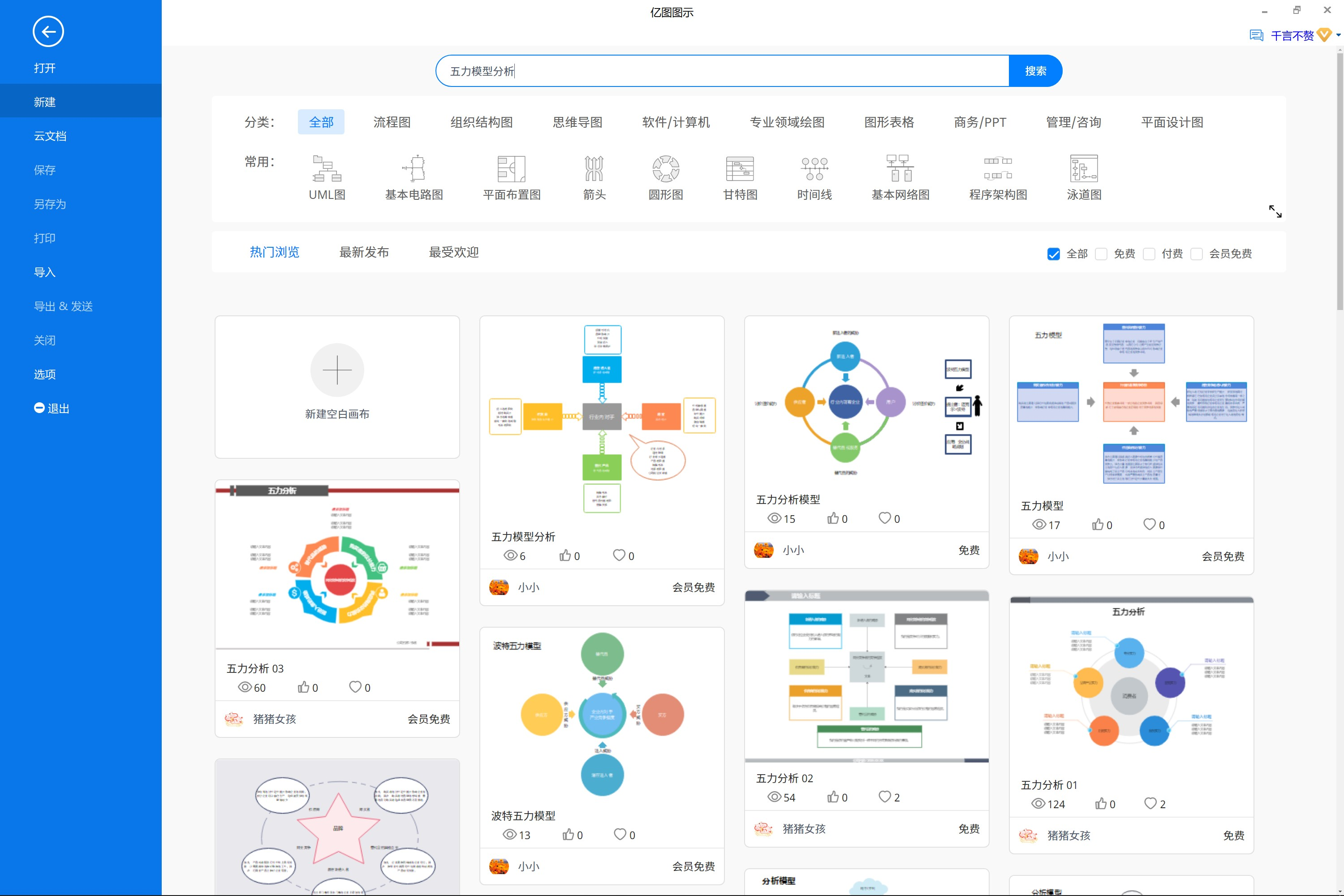This screenshot has height=896, width=1344.
Task: Select 思维导图 category
Action: (577, 122)
